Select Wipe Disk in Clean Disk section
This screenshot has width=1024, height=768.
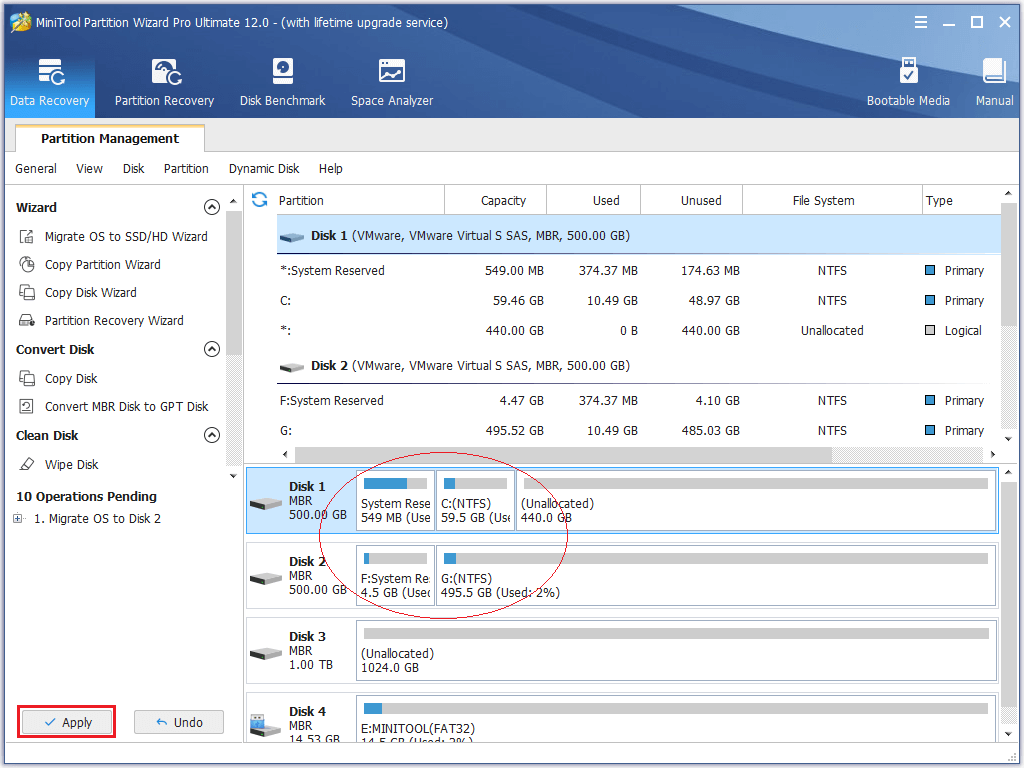pyautogui.click(x=71, y=465)
